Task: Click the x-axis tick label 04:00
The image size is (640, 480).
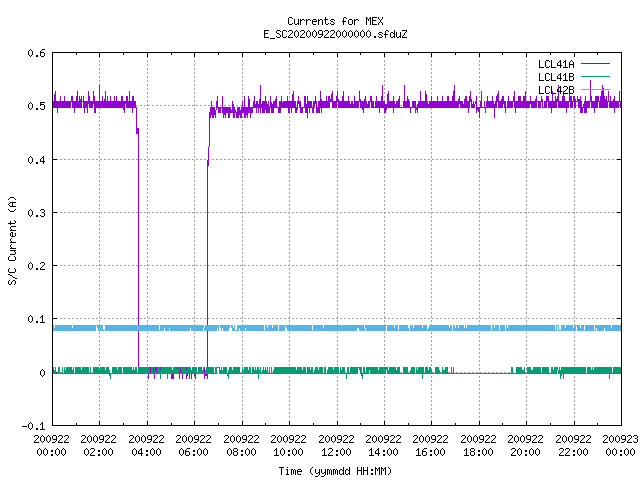Action: [x=146, y=452]
